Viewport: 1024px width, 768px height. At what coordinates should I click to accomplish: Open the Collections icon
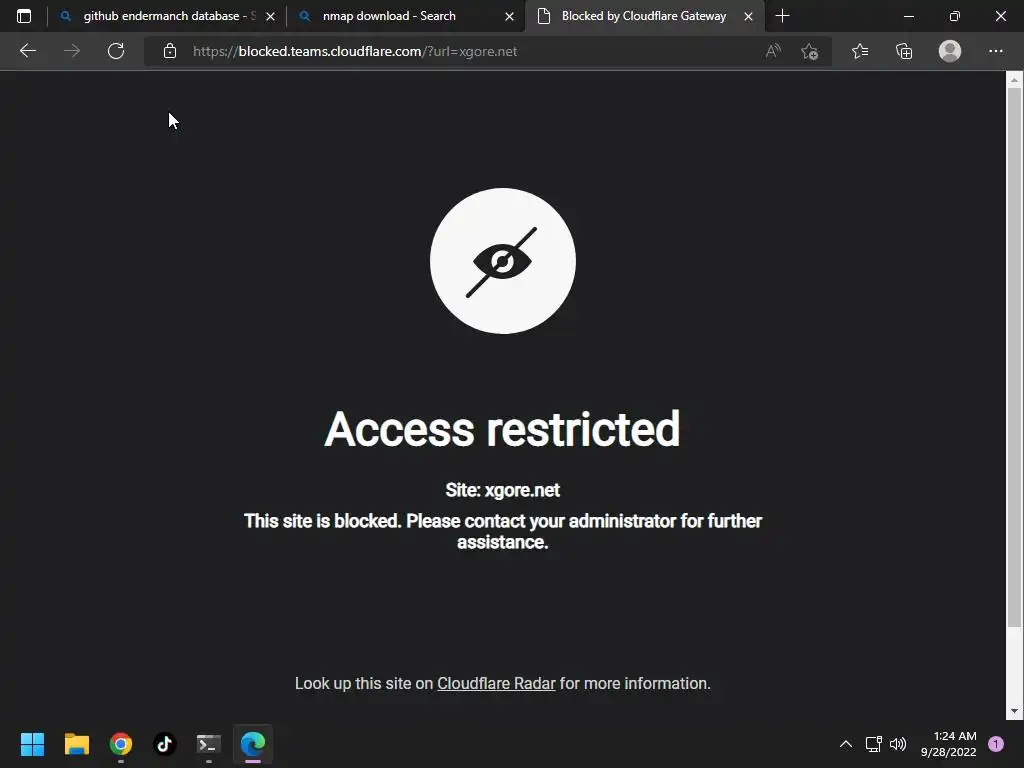point(904,51)
